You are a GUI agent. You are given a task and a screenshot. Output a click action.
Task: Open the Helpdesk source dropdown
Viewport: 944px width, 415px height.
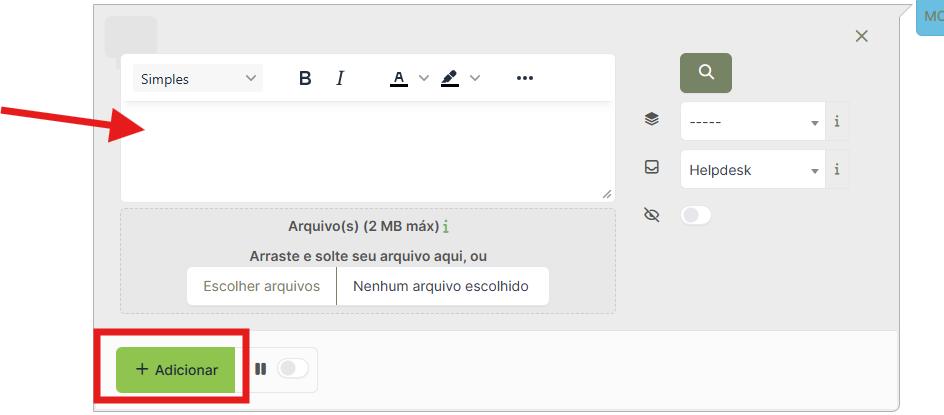click(x=753, y=170)
